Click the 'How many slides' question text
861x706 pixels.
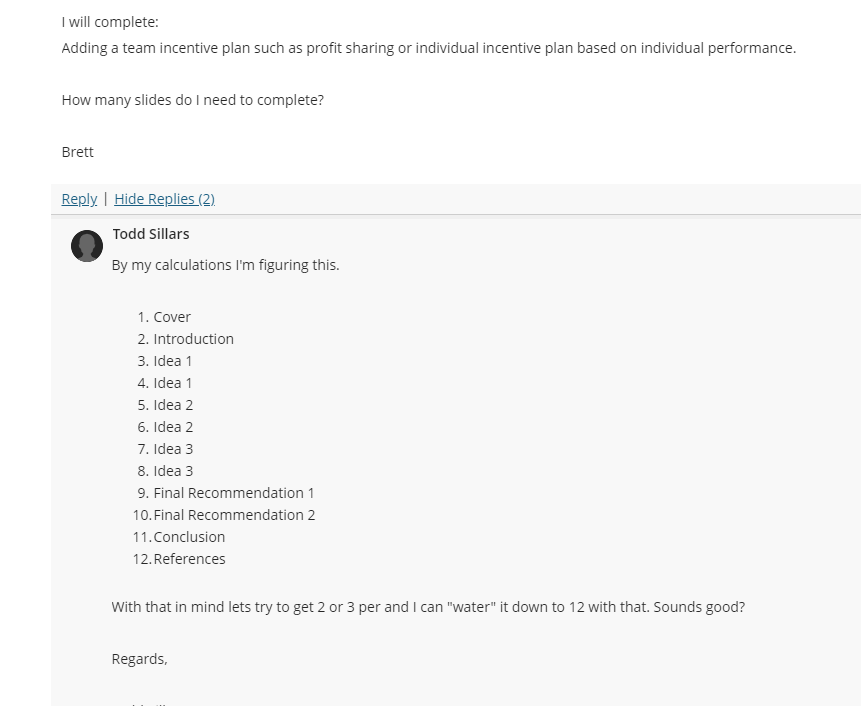[x=193, y=100]
